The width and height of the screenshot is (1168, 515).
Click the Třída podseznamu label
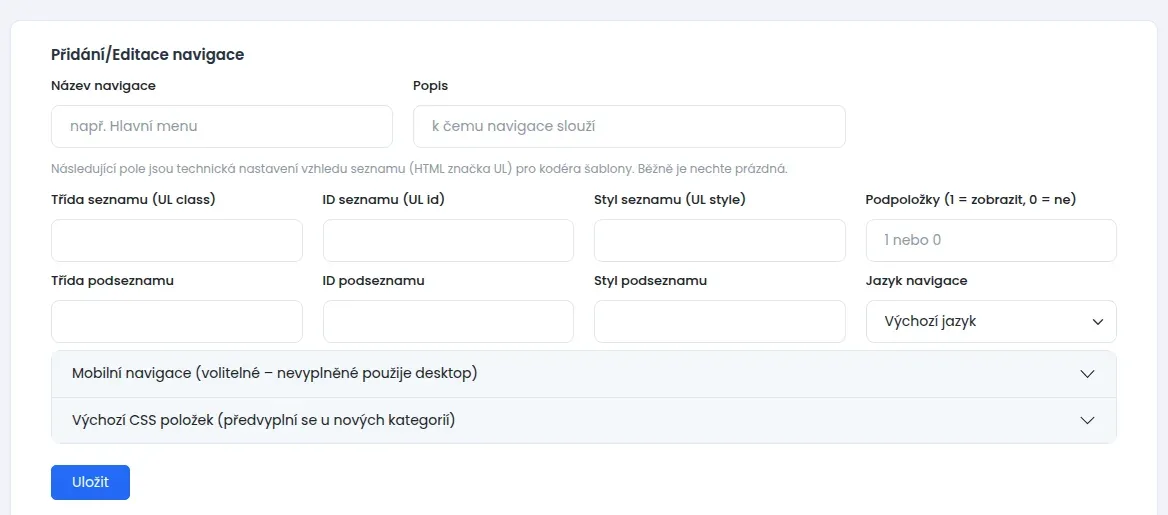click(112, 281)
